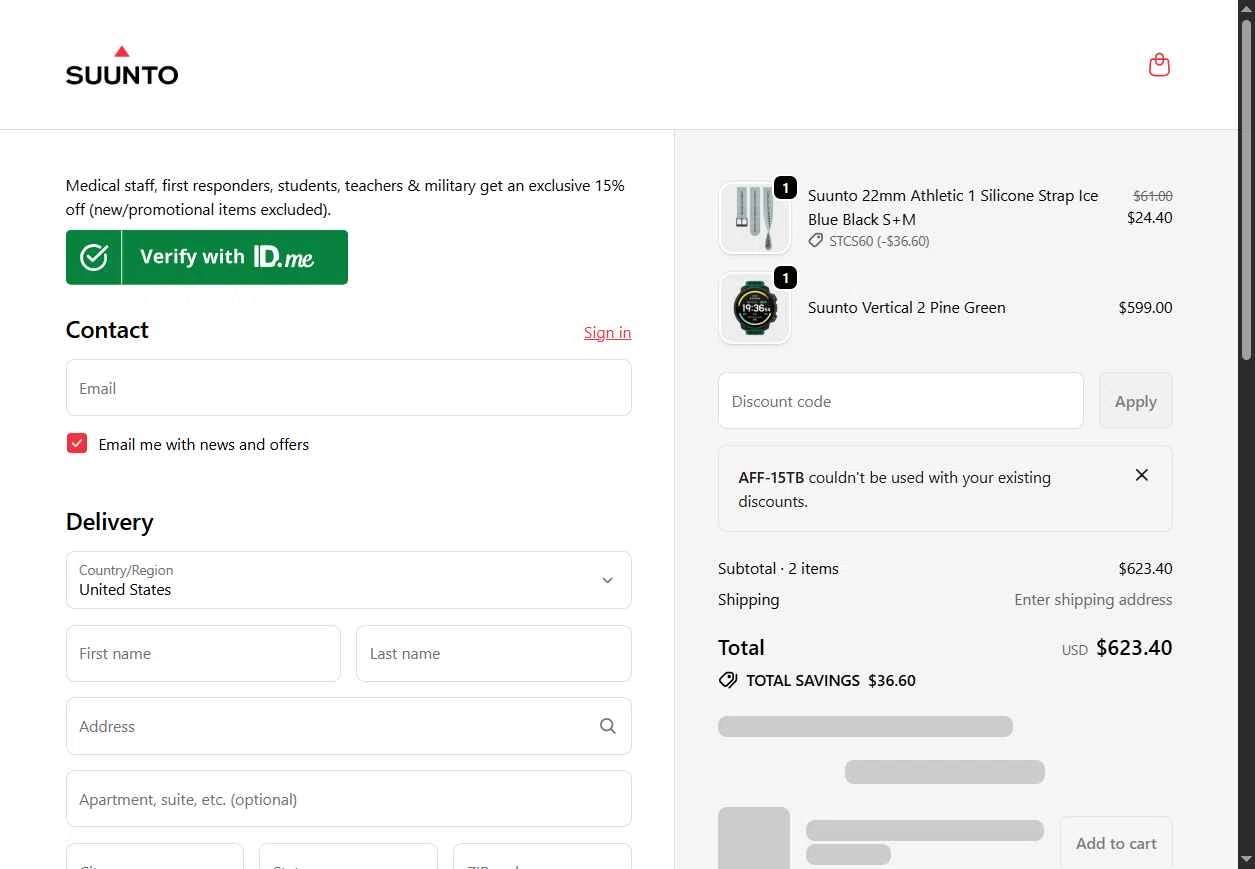Click the USD $623.40 total amount
1255x869 pixels.
point(1117,648)
